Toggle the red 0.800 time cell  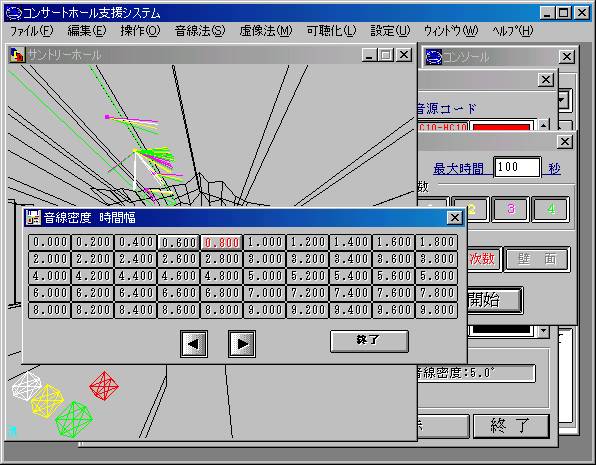pos(222,242)
